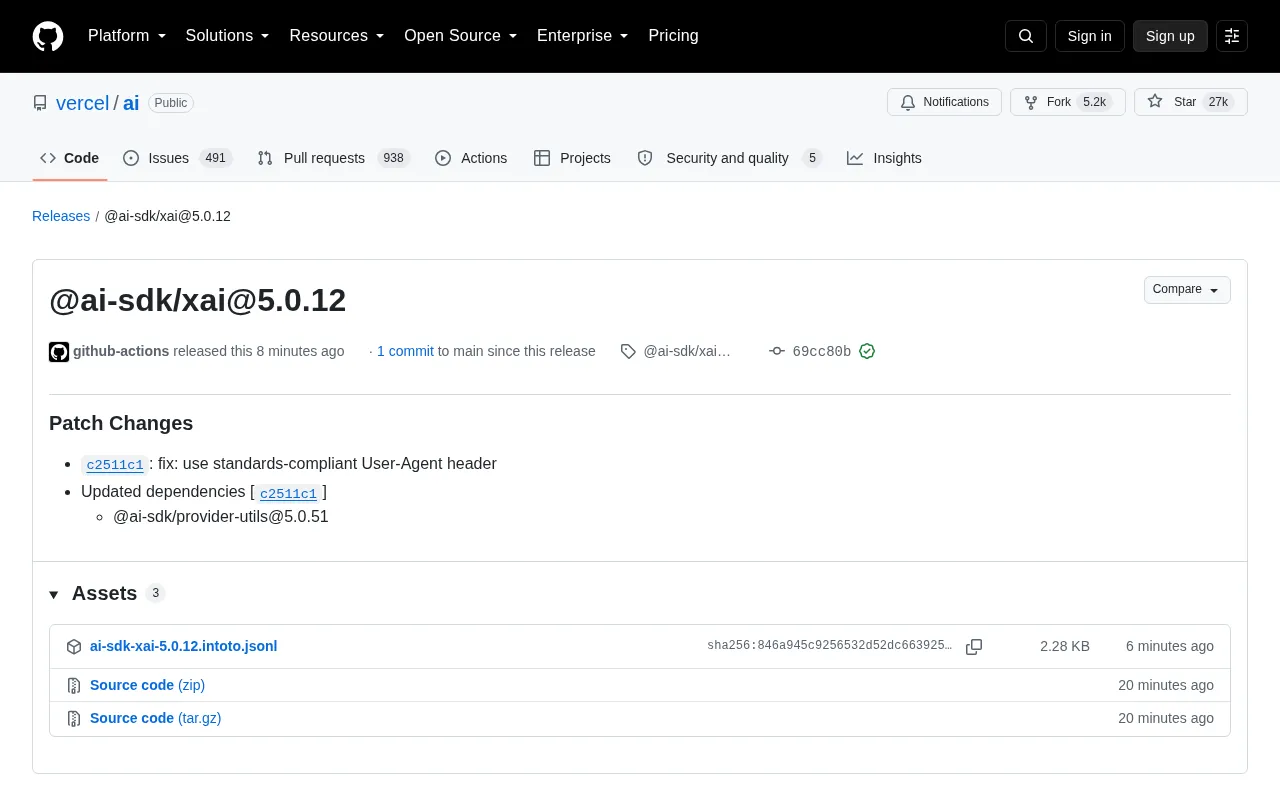Open the Open Source dropdown
1280x800 pixels.
(461, 36)
